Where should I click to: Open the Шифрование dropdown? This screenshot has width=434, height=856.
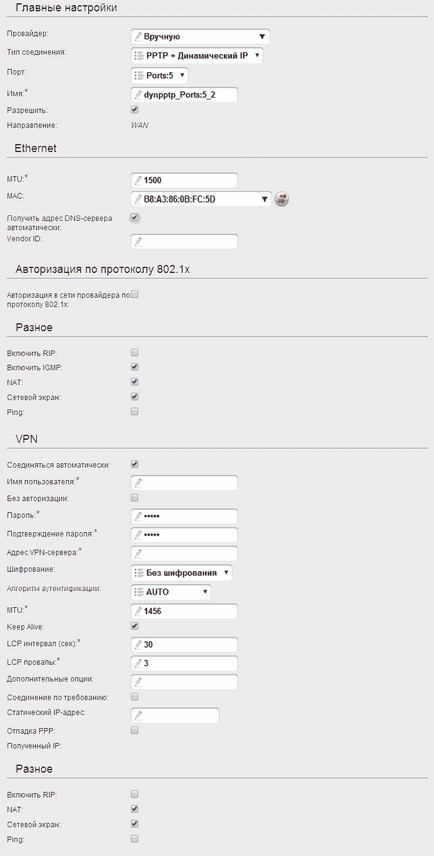(x=182, y=573)
